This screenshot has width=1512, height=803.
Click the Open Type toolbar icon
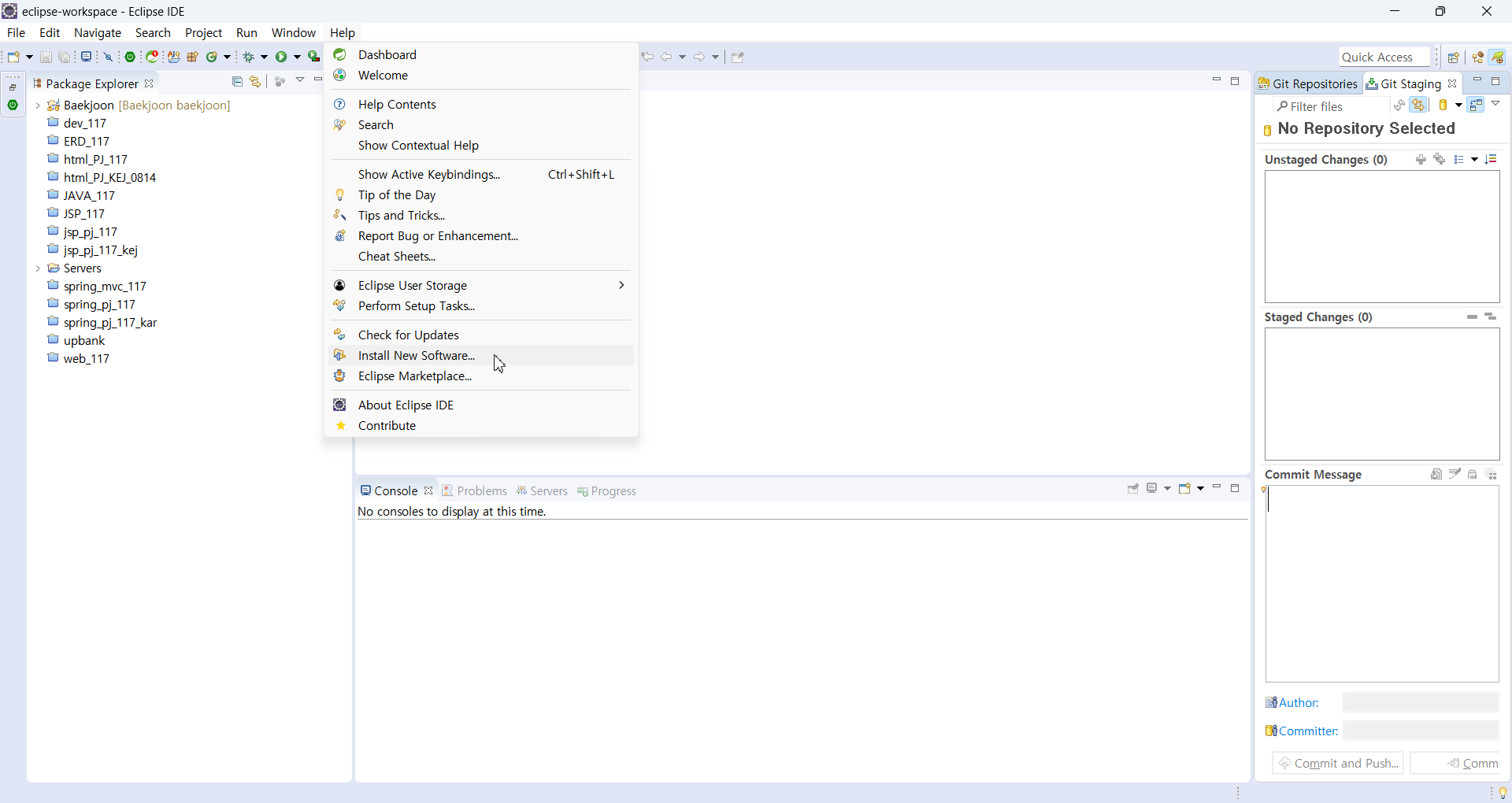[174, 57]
